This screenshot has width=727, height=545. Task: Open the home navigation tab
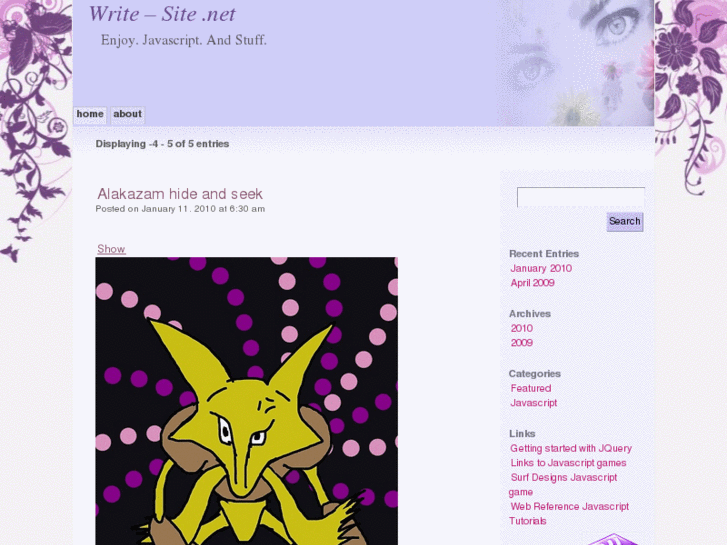[90, 115]
